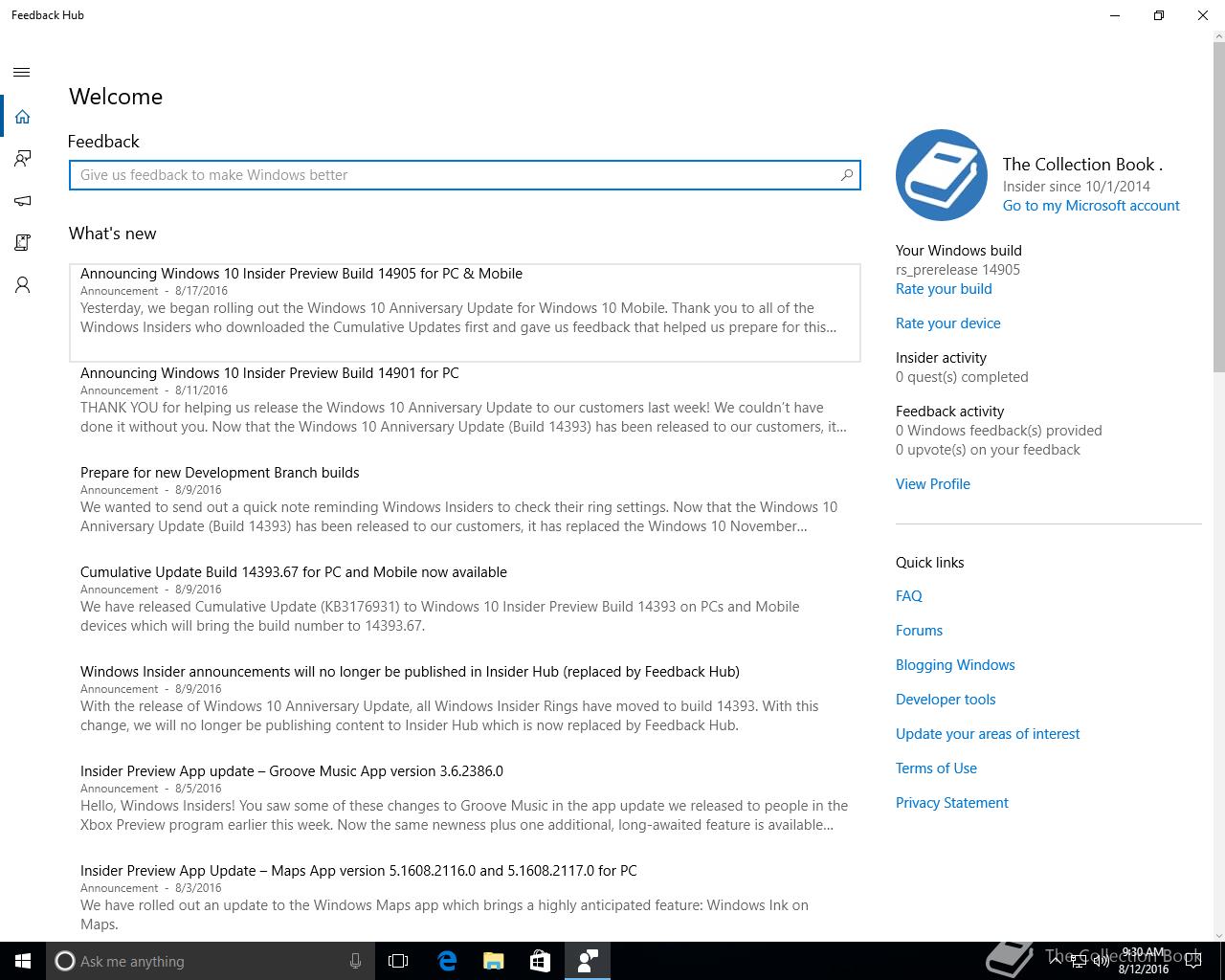
Task: Click Rate your device link
Action: click(948, 323)
